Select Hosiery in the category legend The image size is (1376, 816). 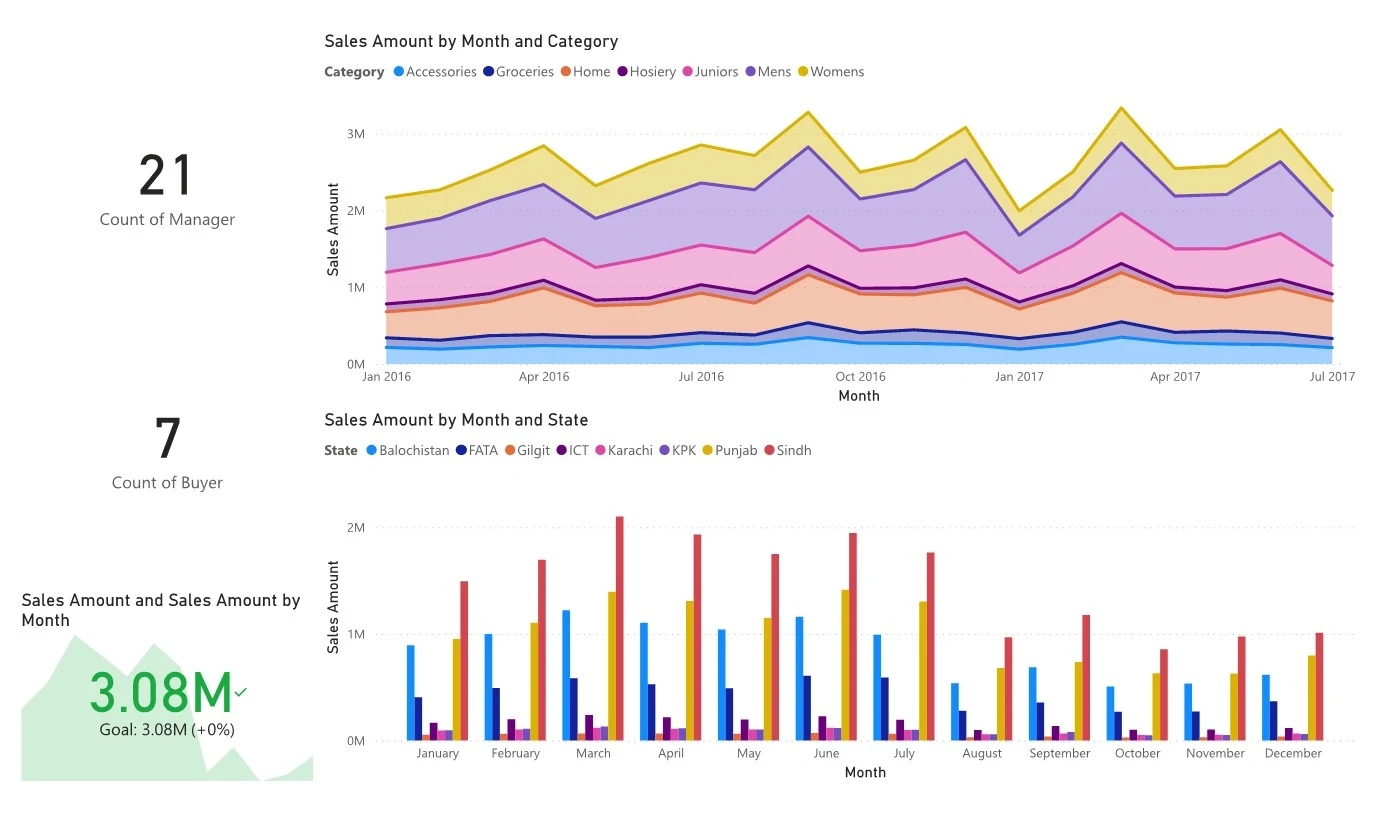click(622, 72)
